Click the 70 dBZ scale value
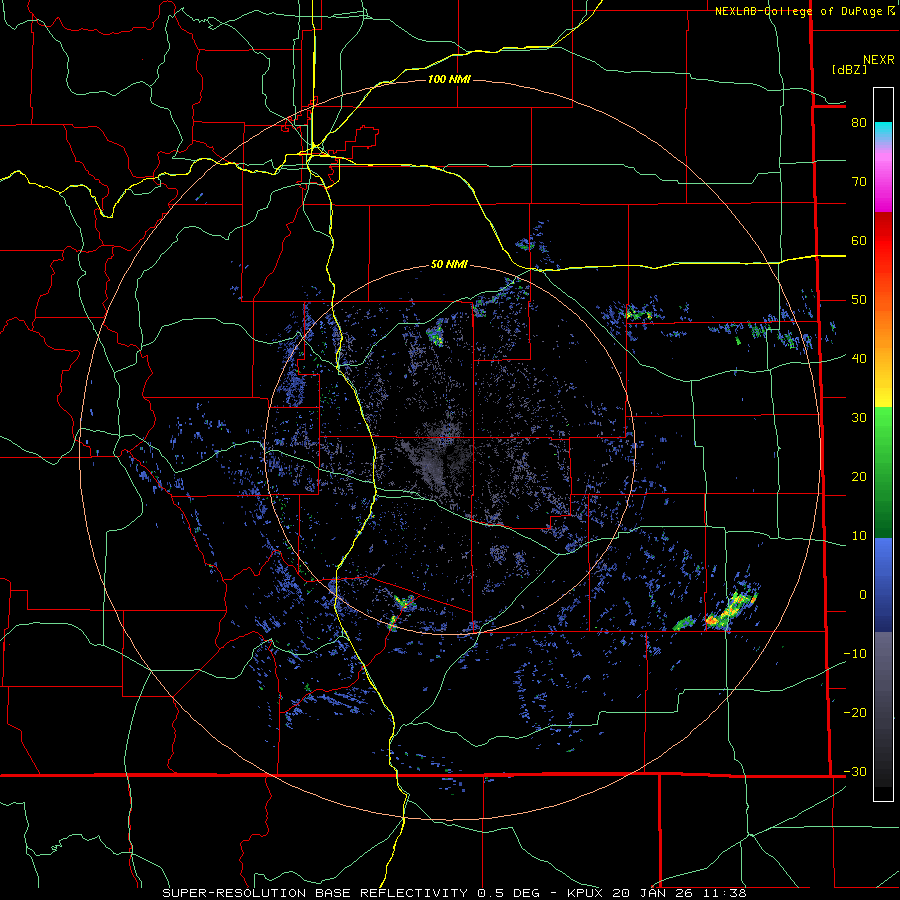The width and height of the screenshot is (900, 900). click(859, 181)
